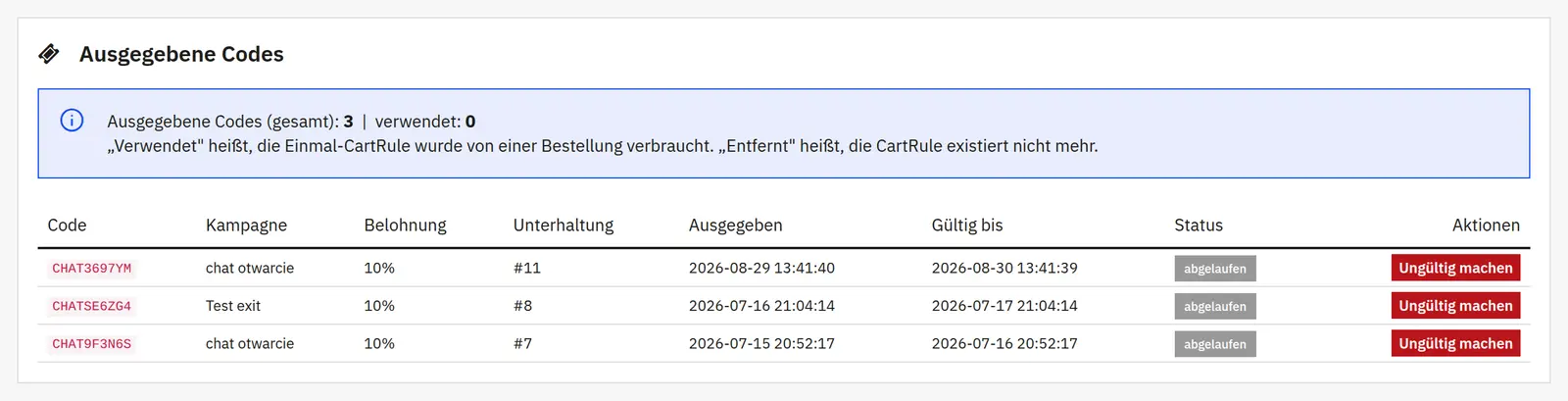Open conversation #11 in Unterhaltung column
This screenshot has height=401, width=1568.
coord(527,268)
